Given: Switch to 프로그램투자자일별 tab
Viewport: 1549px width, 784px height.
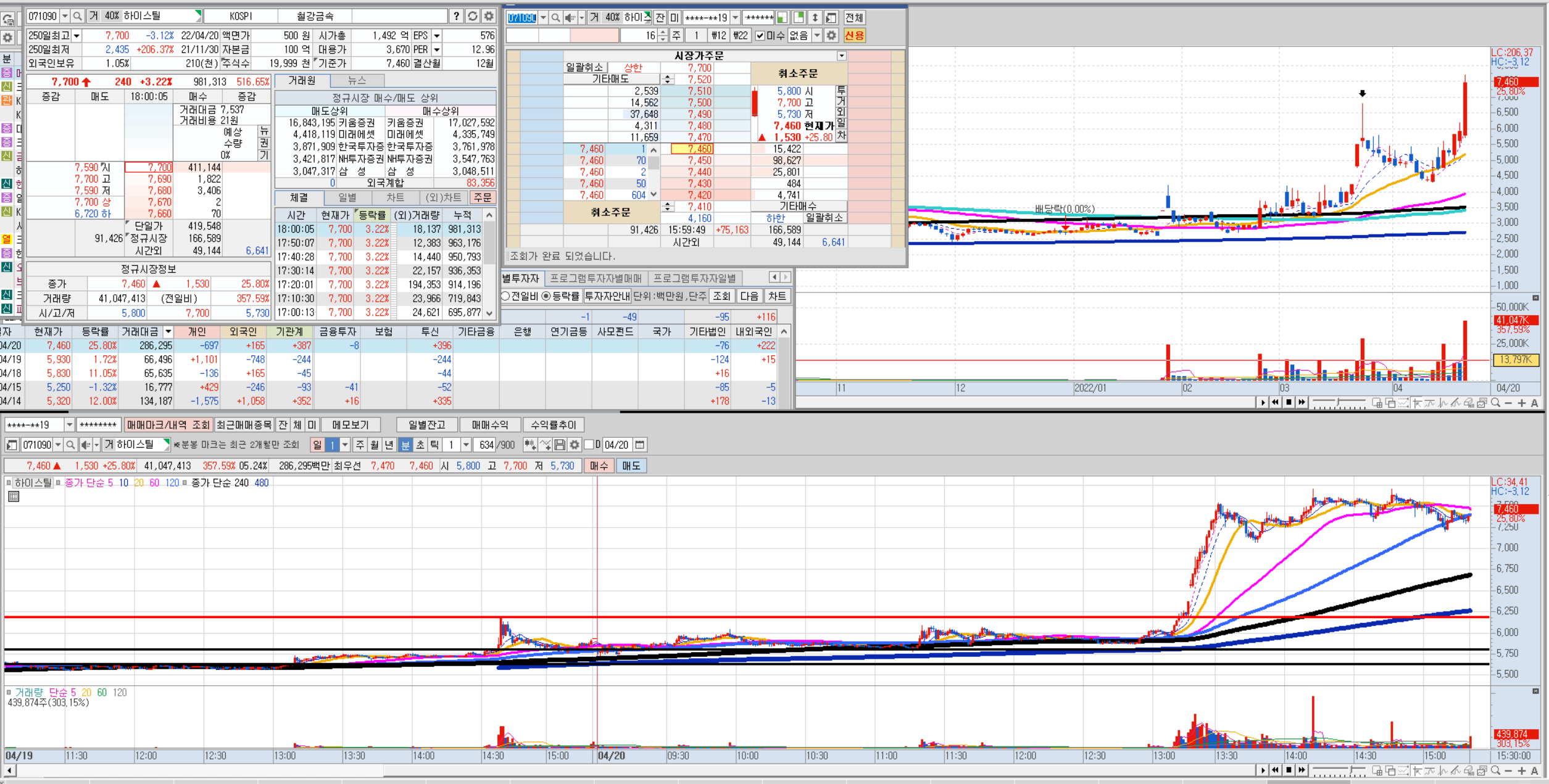Looking at the screenshot, I should [695, 279].
